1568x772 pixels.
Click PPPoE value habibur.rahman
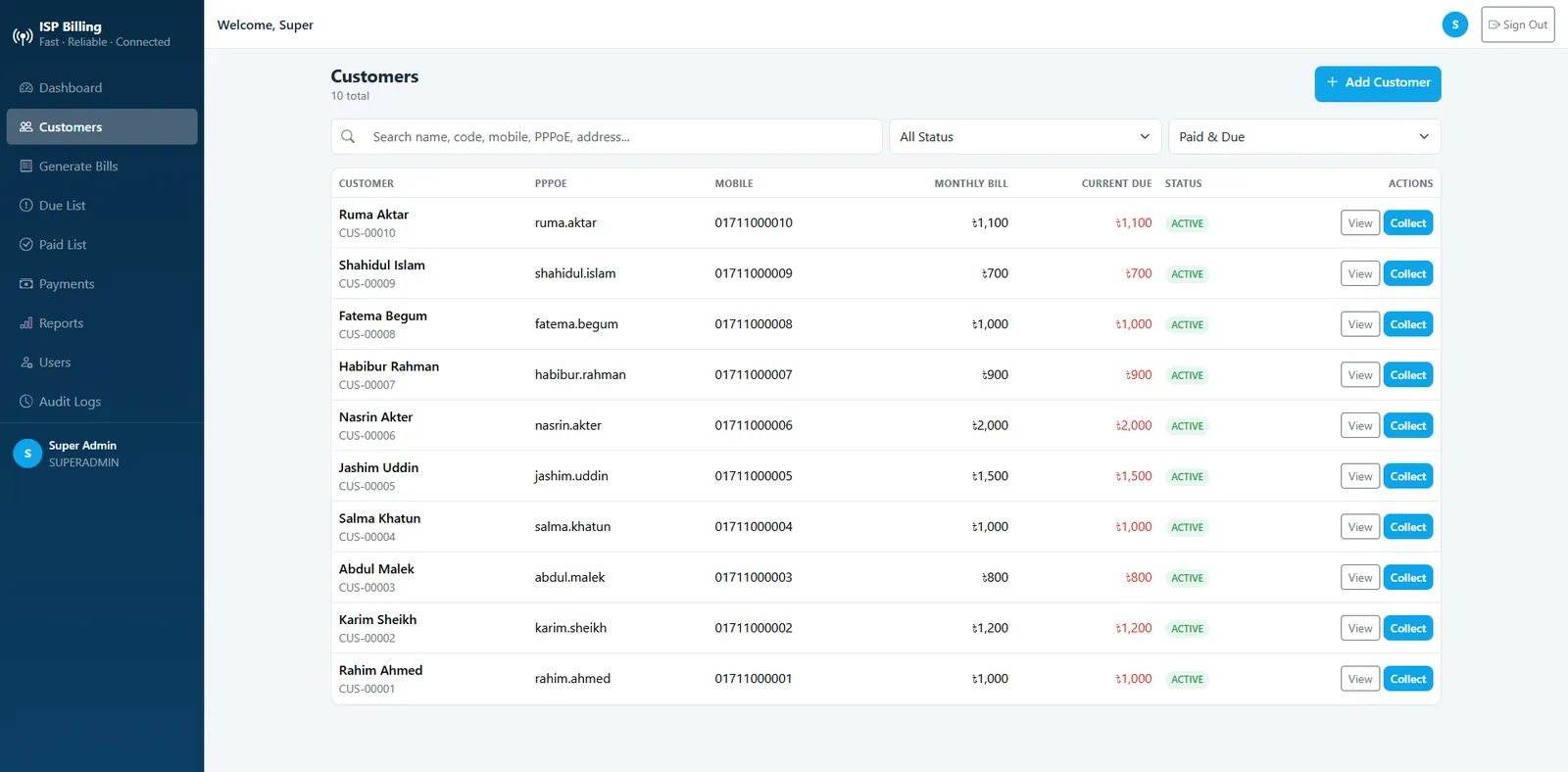580,374
